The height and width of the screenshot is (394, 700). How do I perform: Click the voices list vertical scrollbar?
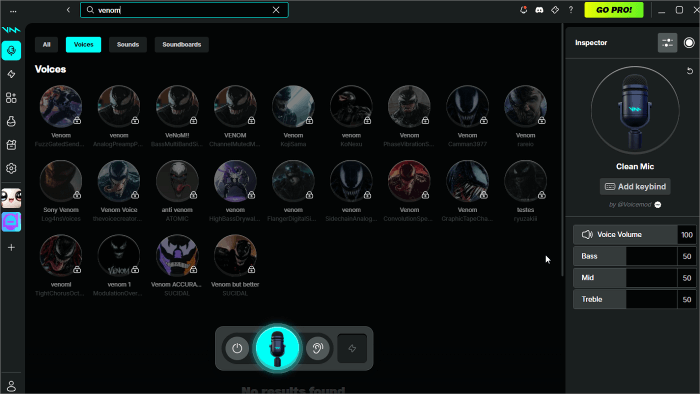pos(562,149)
